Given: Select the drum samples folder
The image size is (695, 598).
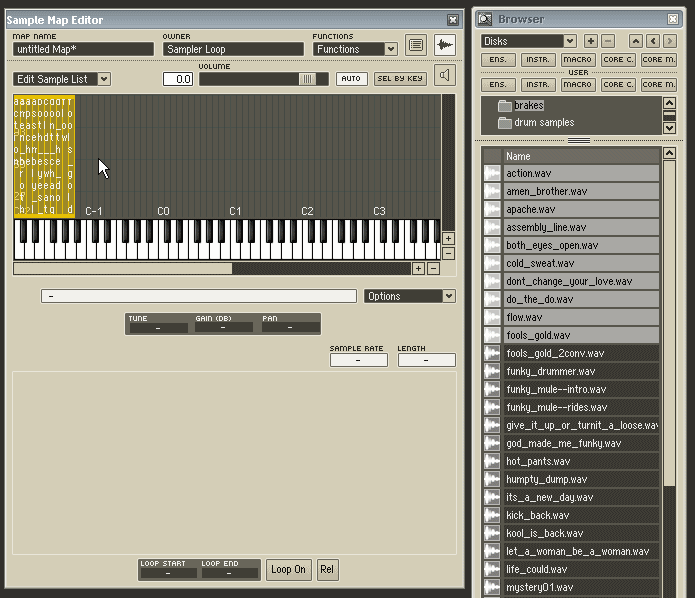Looking at the screenshot, I should point(536,122).
